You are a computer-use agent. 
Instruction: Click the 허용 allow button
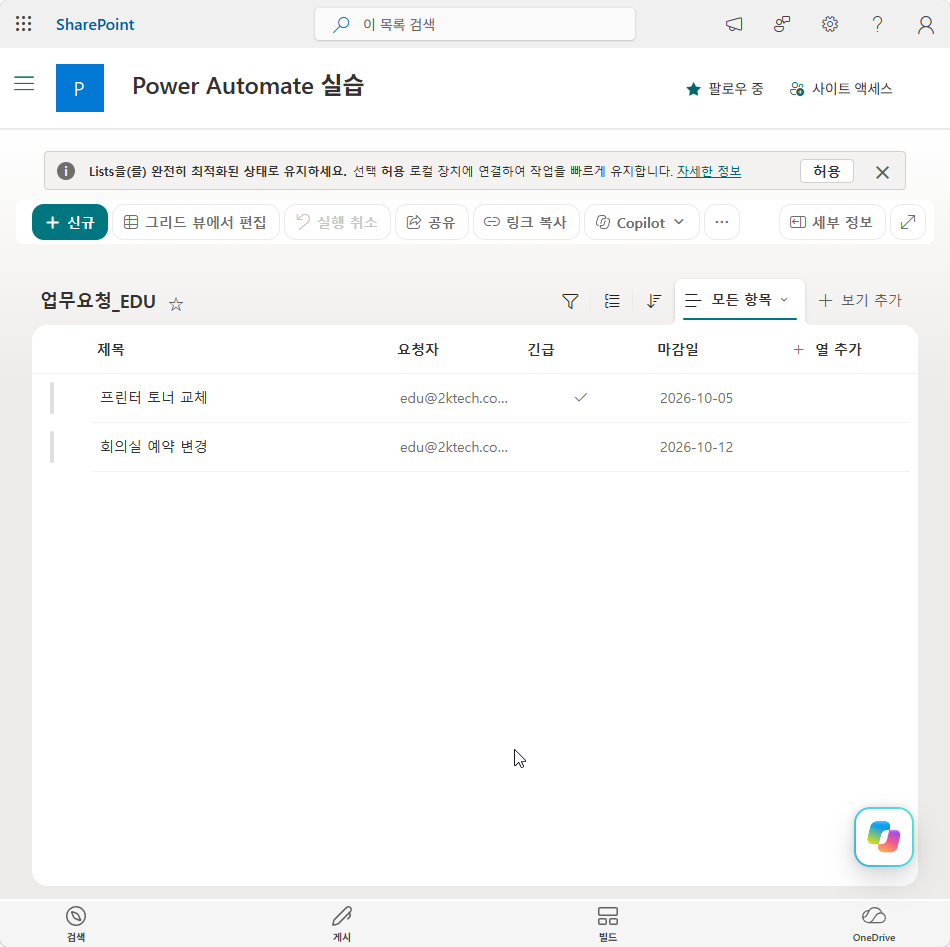pyautogui.click(x=826, y=171)
